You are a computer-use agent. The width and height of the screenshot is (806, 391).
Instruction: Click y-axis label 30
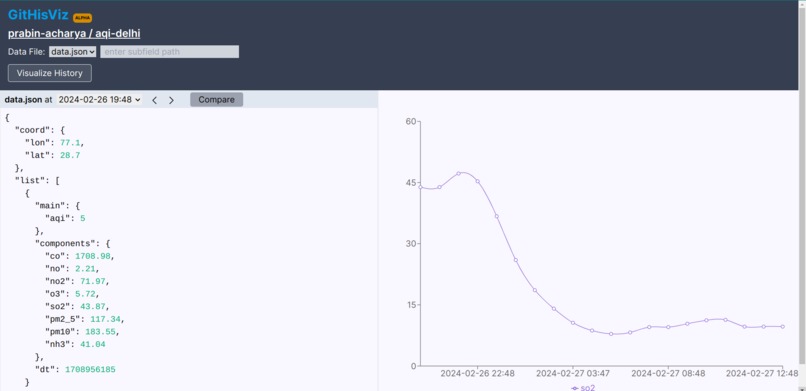[x=410, y=244]
